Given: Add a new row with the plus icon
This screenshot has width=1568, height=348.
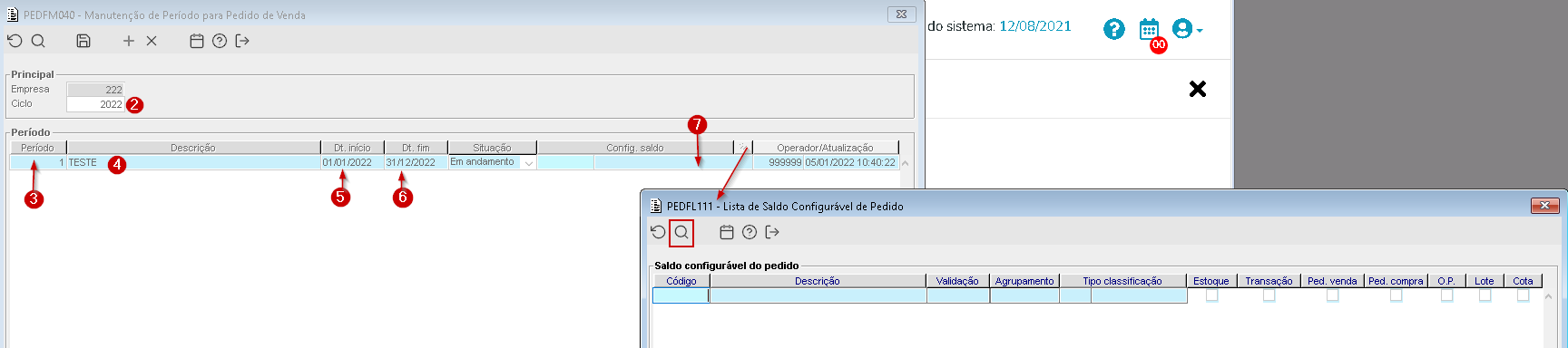Looking at the screenshot, I should tap(129, 41).
